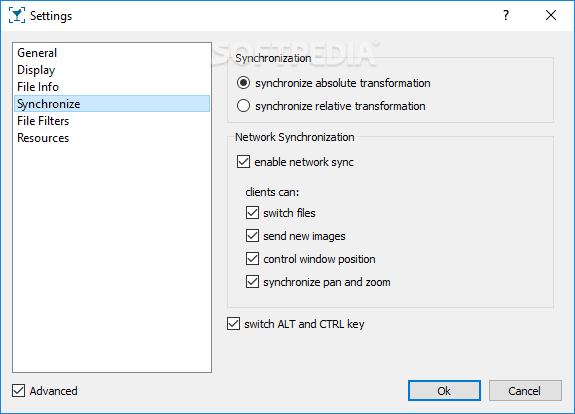Viewport: 575px width, 414px height.
Task: Uncheck switch ALT and CTRL key
Action: [x=234, y=324]
